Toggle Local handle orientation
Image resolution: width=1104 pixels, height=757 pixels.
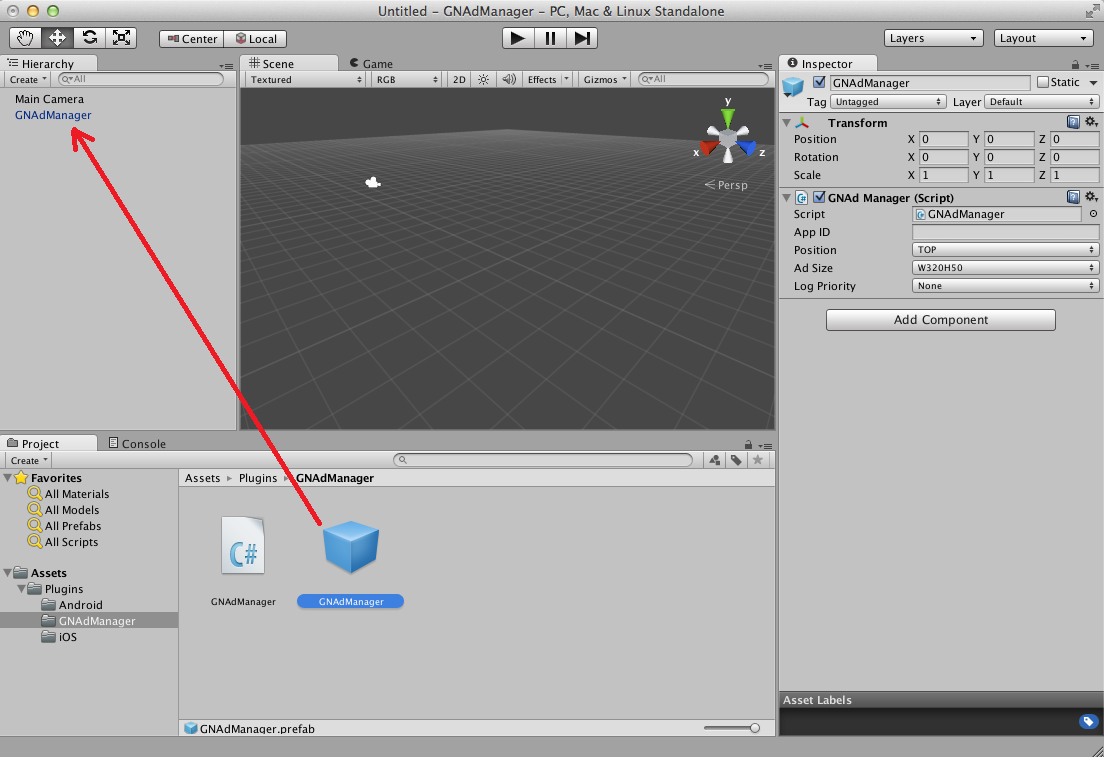pyautogui.click(x=256, y=39)
